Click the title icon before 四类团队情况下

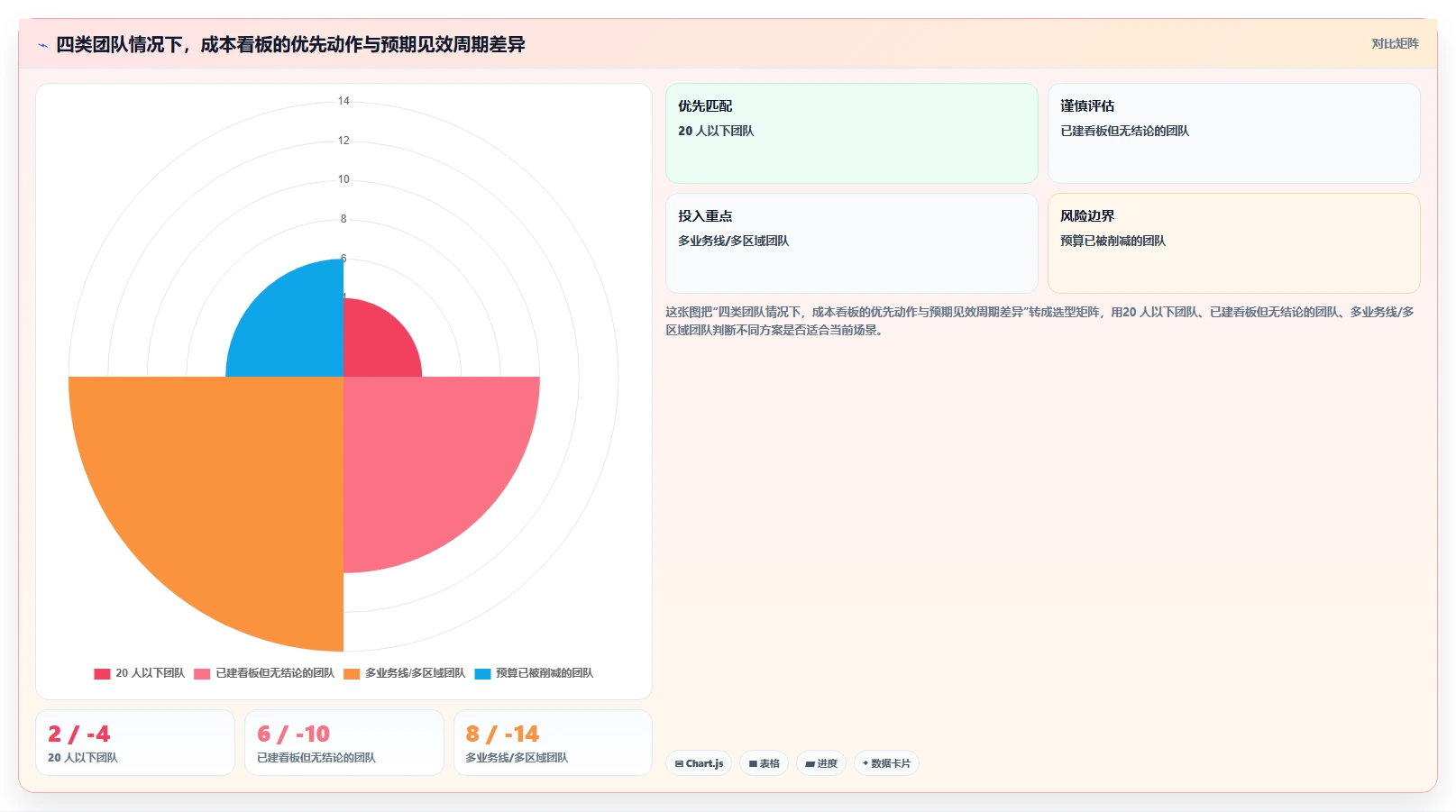point(42,45)
